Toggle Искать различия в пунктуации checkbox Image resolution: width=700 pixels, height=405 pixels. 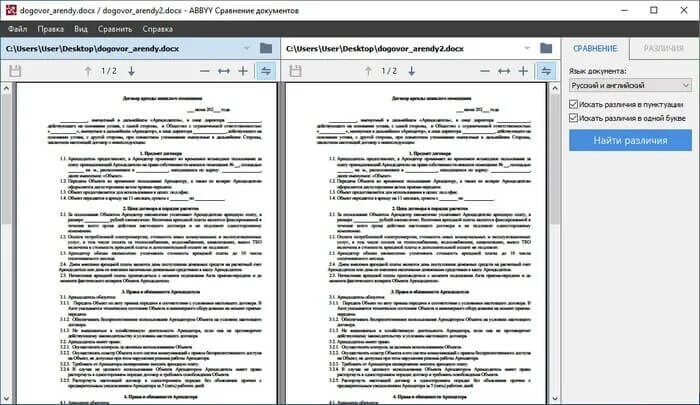pyautogui.click(x=574, y=104)
